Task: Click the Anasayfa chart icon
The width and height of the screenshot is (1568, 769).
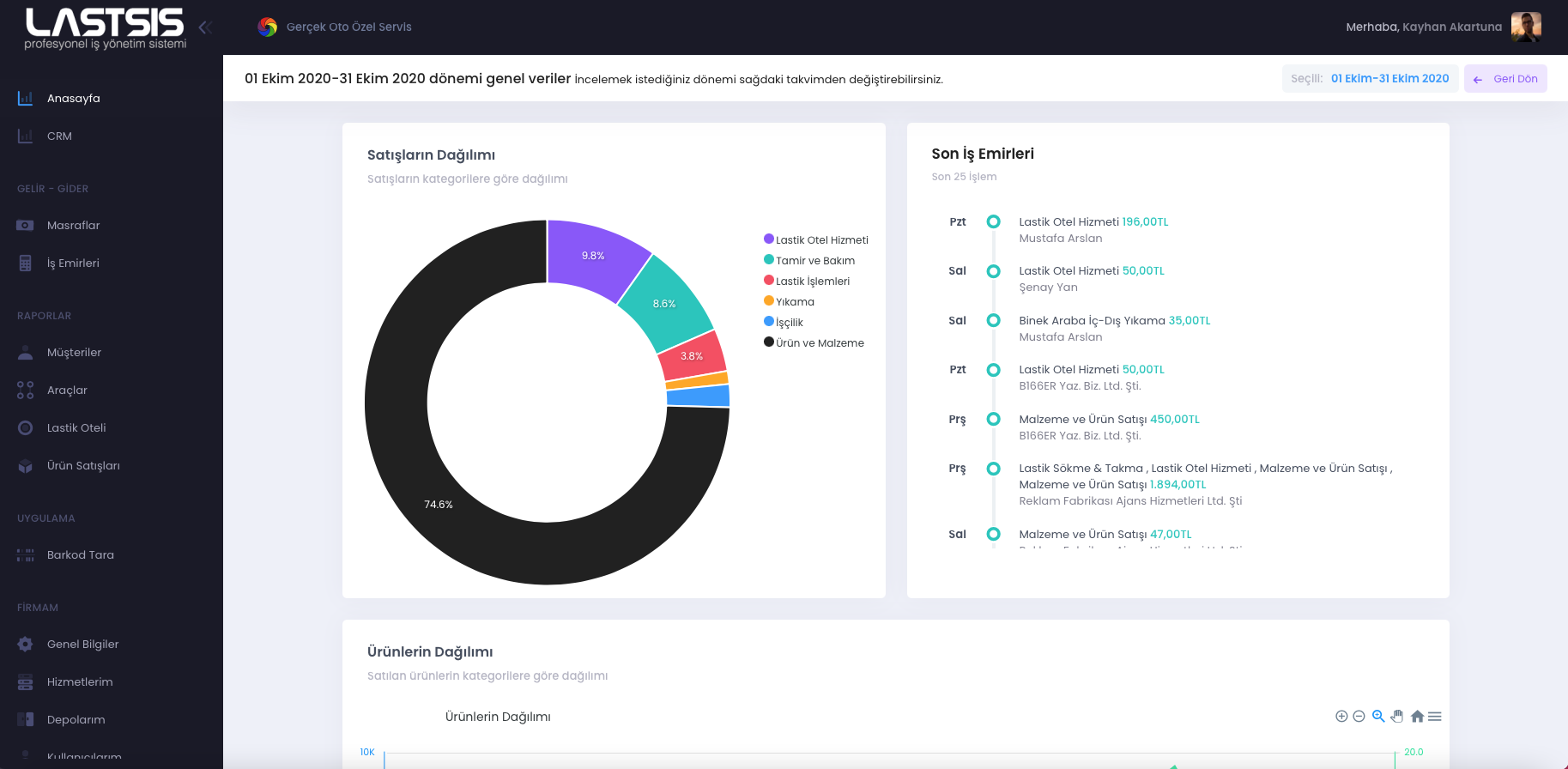Action: point(26,98)
